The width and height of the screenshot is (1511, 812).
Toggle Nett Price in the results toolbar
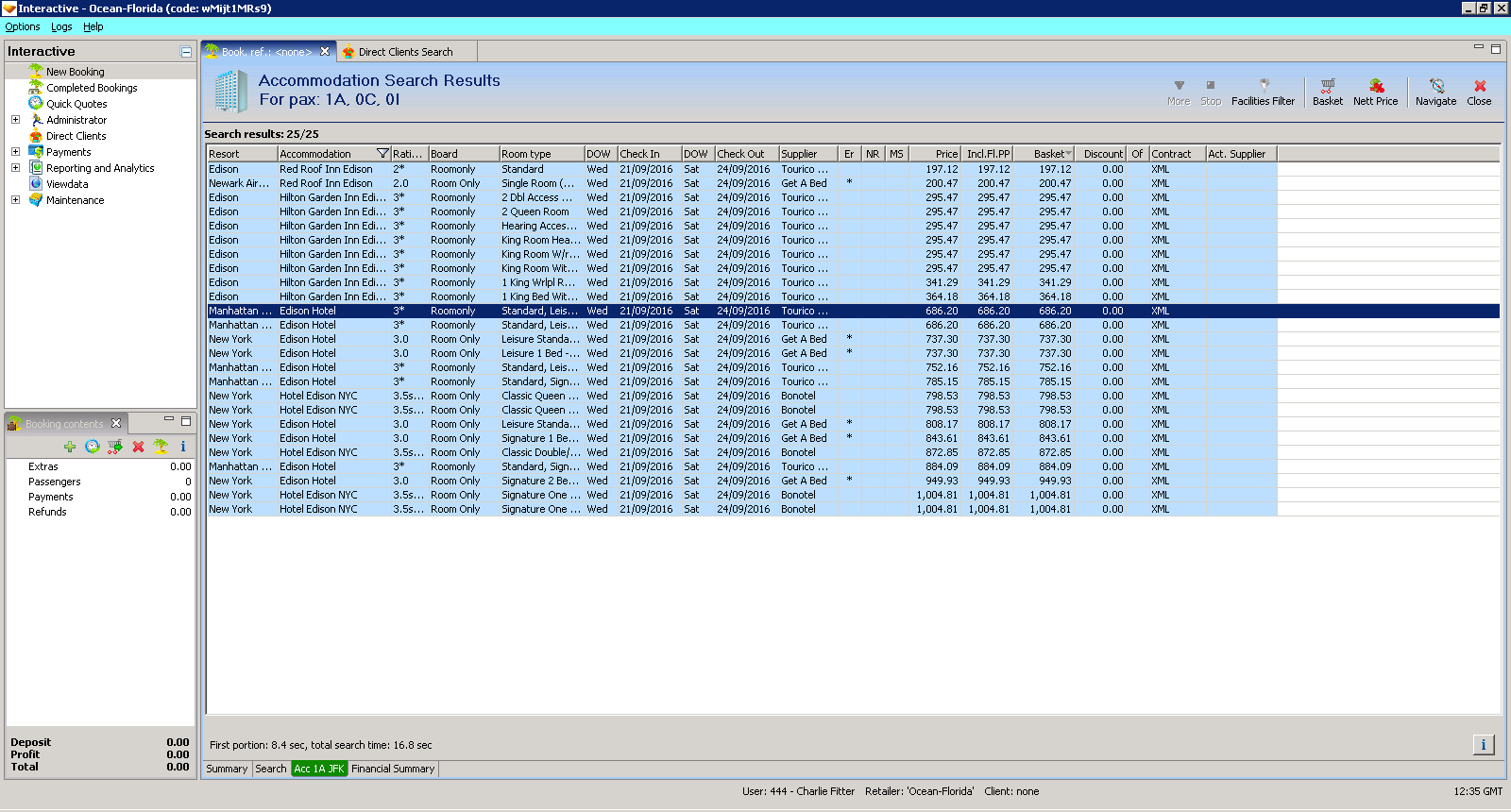point(1375,92)
